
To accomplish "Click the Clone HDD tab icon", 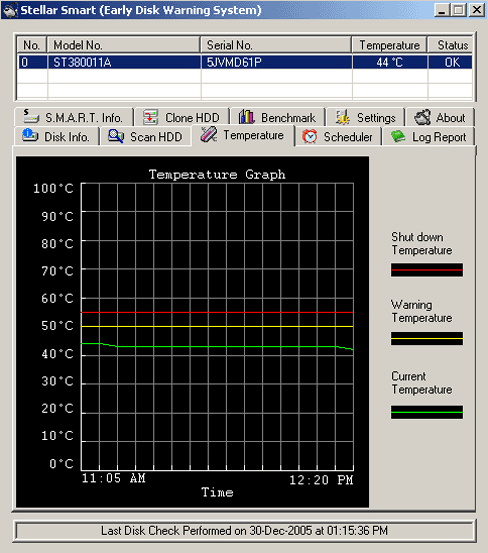I will (x=150, y=117).
